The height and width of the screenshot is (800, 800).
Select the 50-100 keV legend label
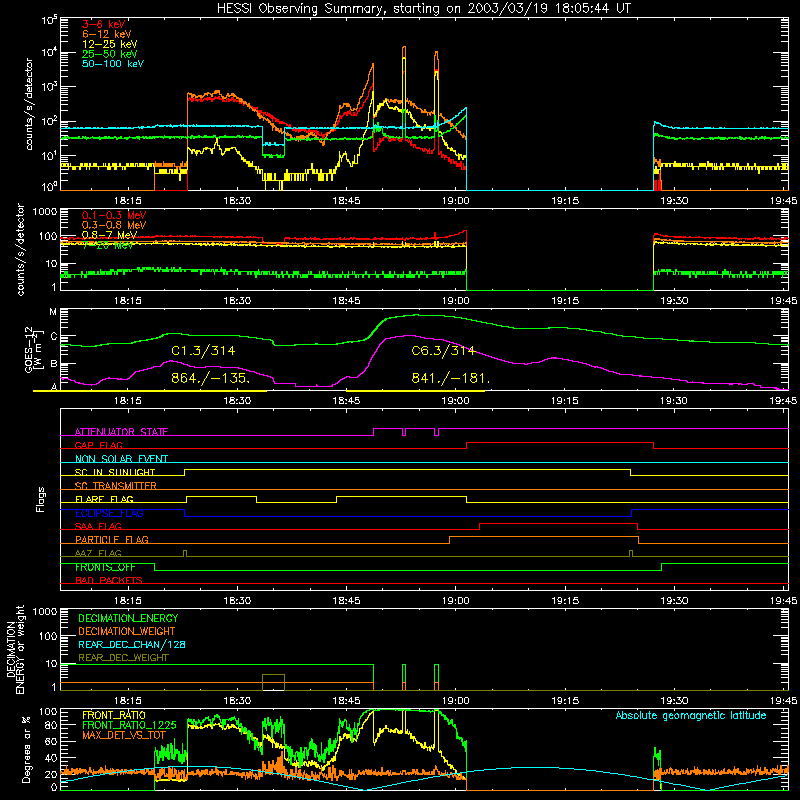[x=113, y=64]
